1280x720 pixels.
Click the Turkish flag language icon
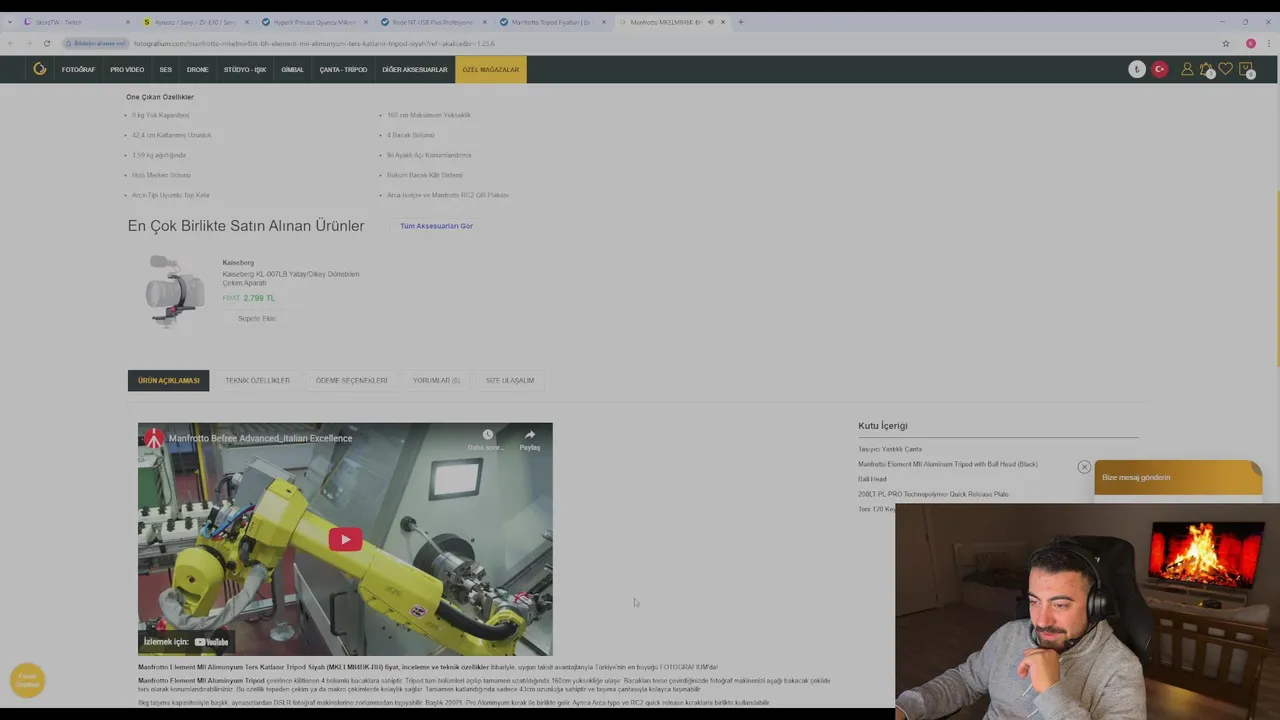(x=1160, y=69)
